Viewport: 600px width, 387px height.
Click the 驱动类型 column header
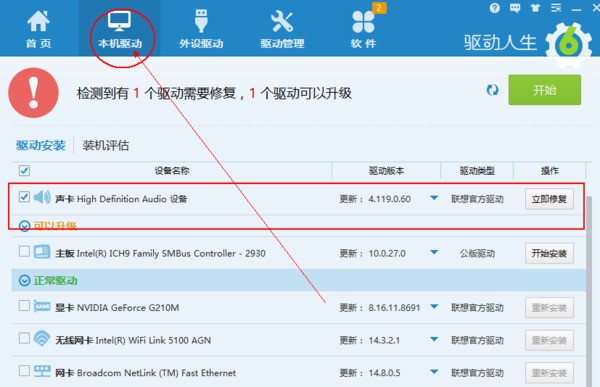tap(477, 171)
